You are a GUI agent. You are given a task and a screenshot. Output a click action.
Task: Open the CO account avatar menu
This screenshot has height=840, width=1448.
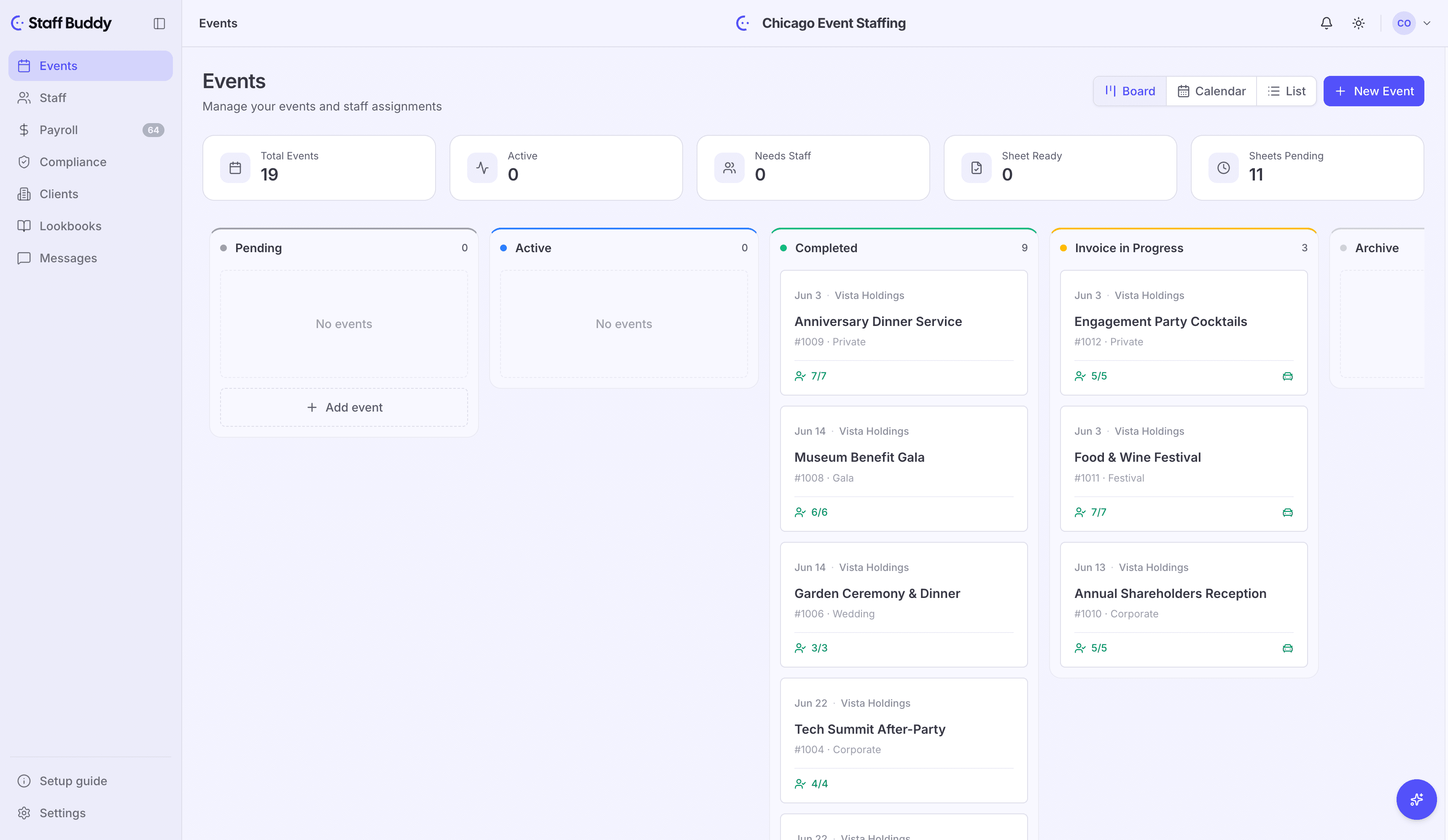[1404, 23]
